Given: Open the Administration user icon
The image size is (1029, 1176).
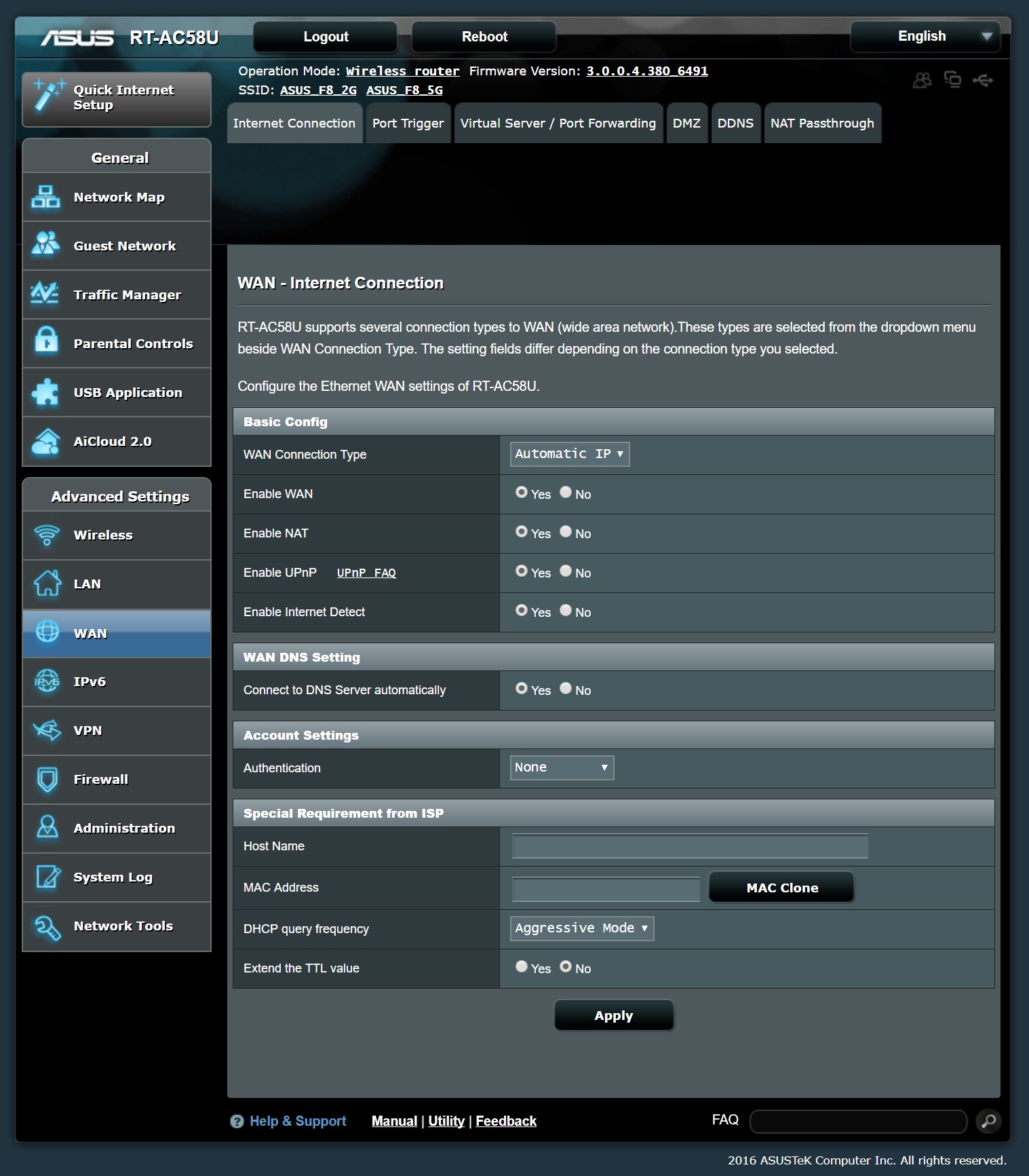Looking at the screenshot, I should point(47,828).
